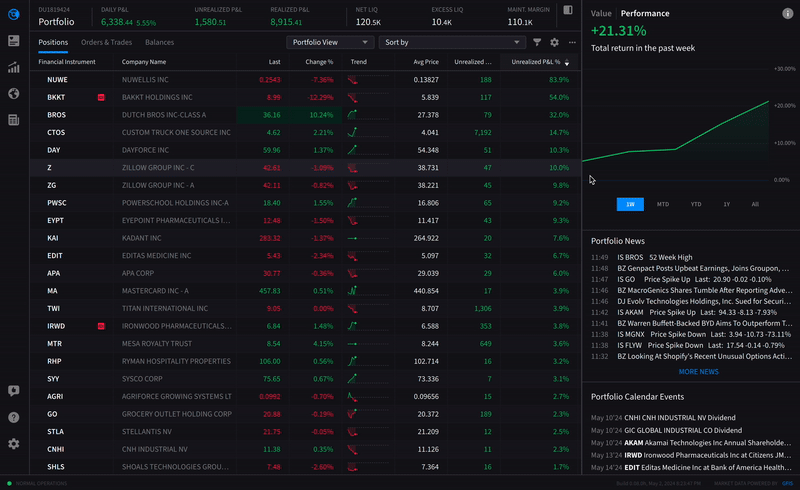Click the GFIS link in status bar
The width and height of the screenshot is (800, 490).
787,483
